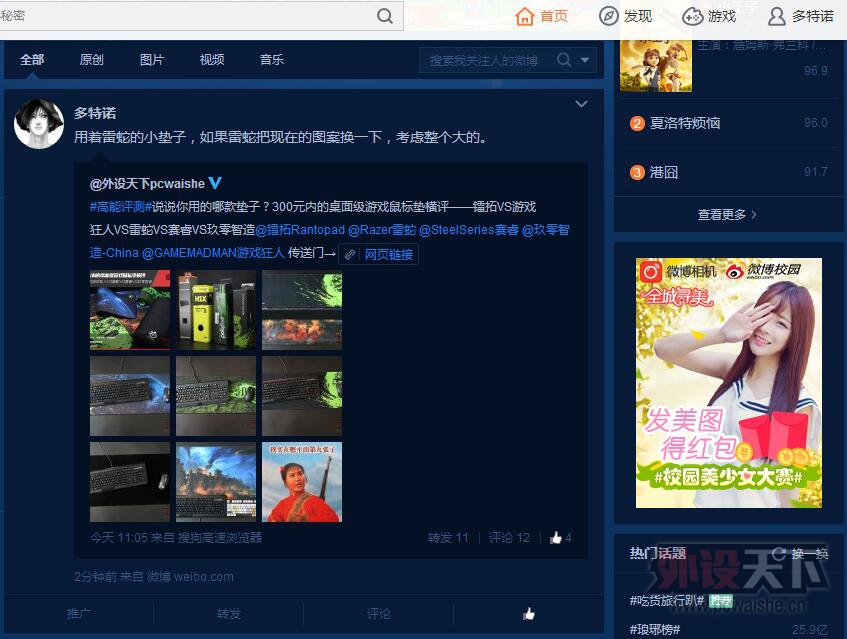Open the red poster woman thumbnail
Viewport: 847px width, 639px height.
pos(302,482)
